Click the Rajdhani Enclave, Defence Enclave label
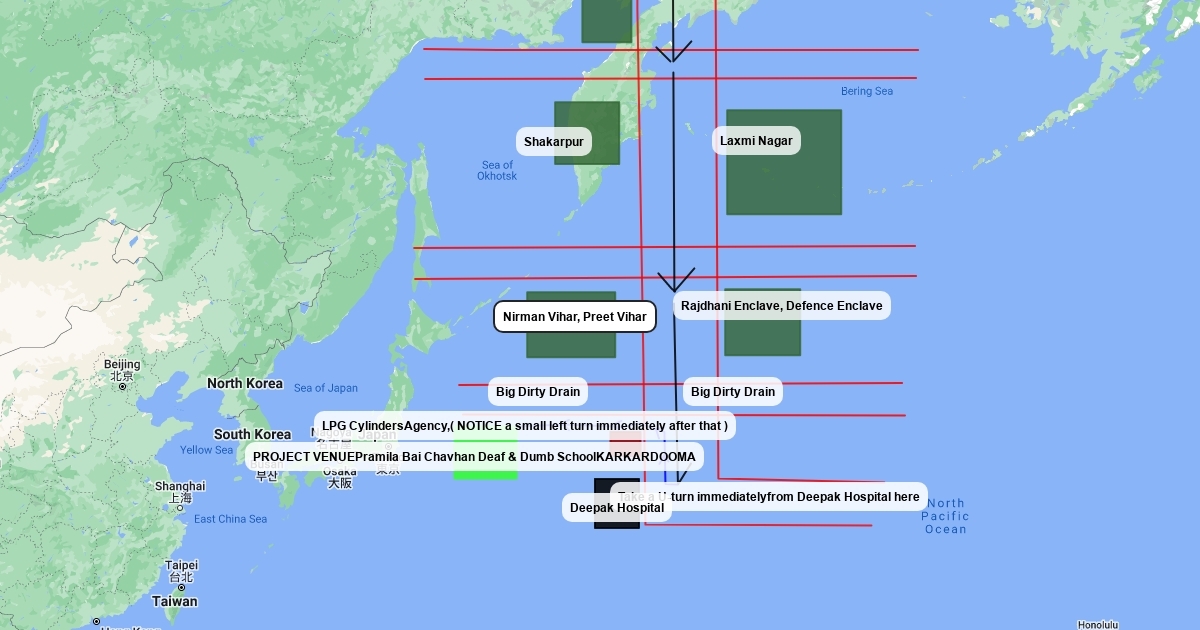The width and height of the screenshot is (1200, 630). [x=781, y=306]
